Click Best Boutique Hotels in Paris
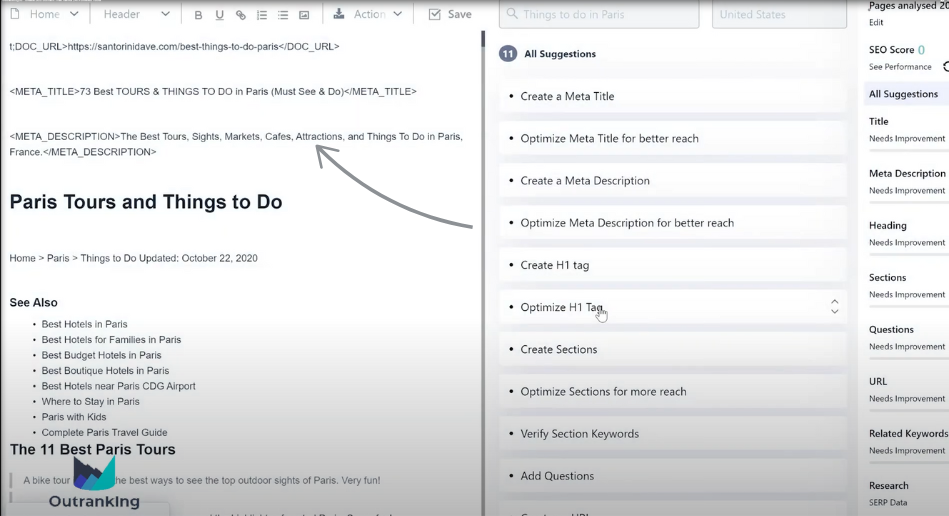This screenshot has height=516, width=949. click(105, 371)
